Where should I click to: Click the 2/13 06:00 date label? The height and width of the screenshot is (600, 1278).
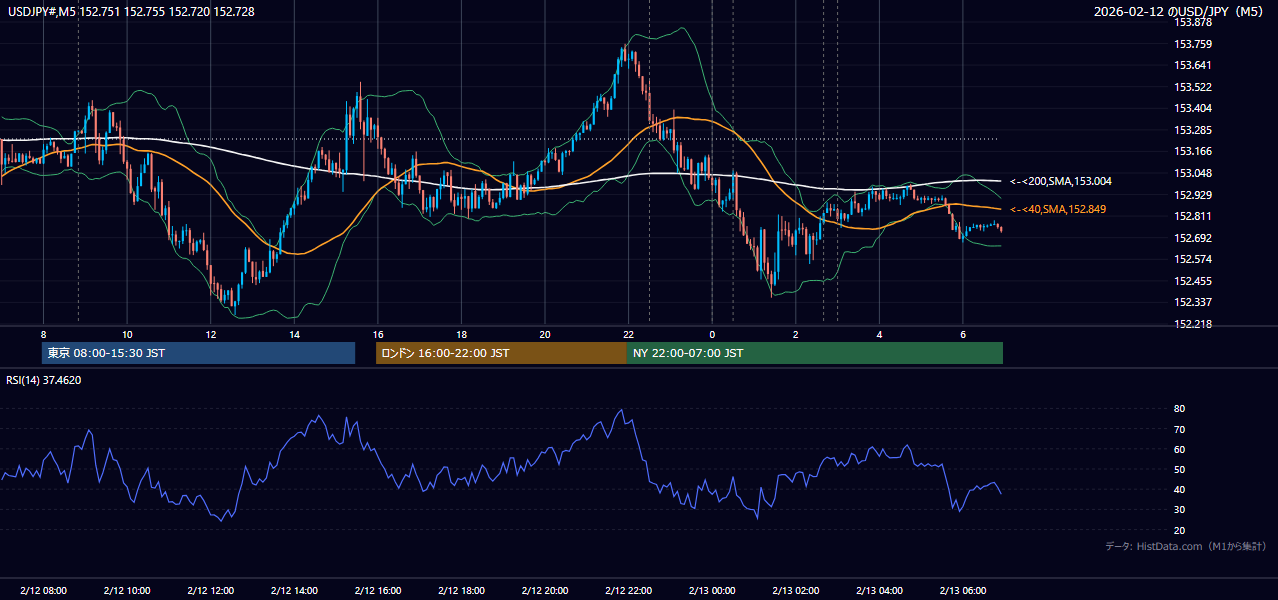click(x=963, y=591)
